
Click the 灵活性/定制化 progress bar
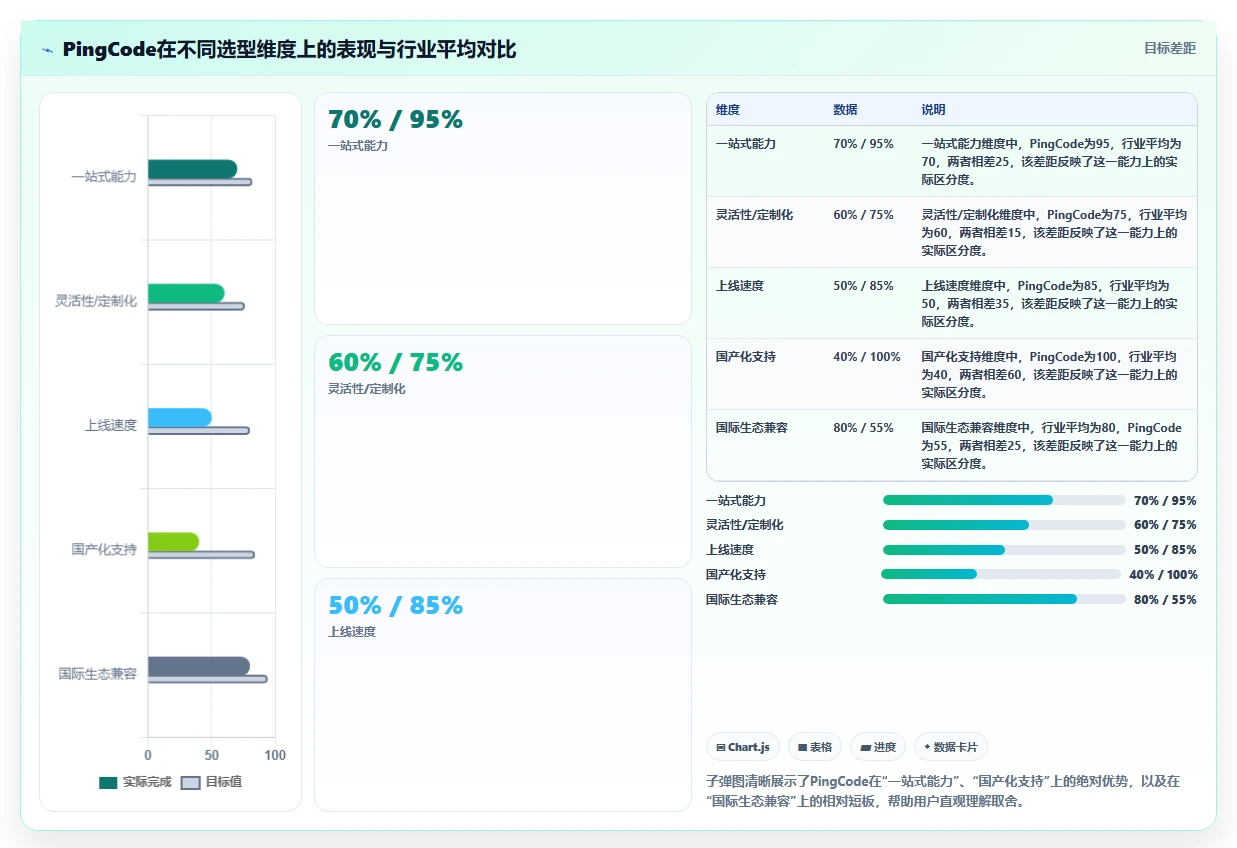click(1004, 525)
